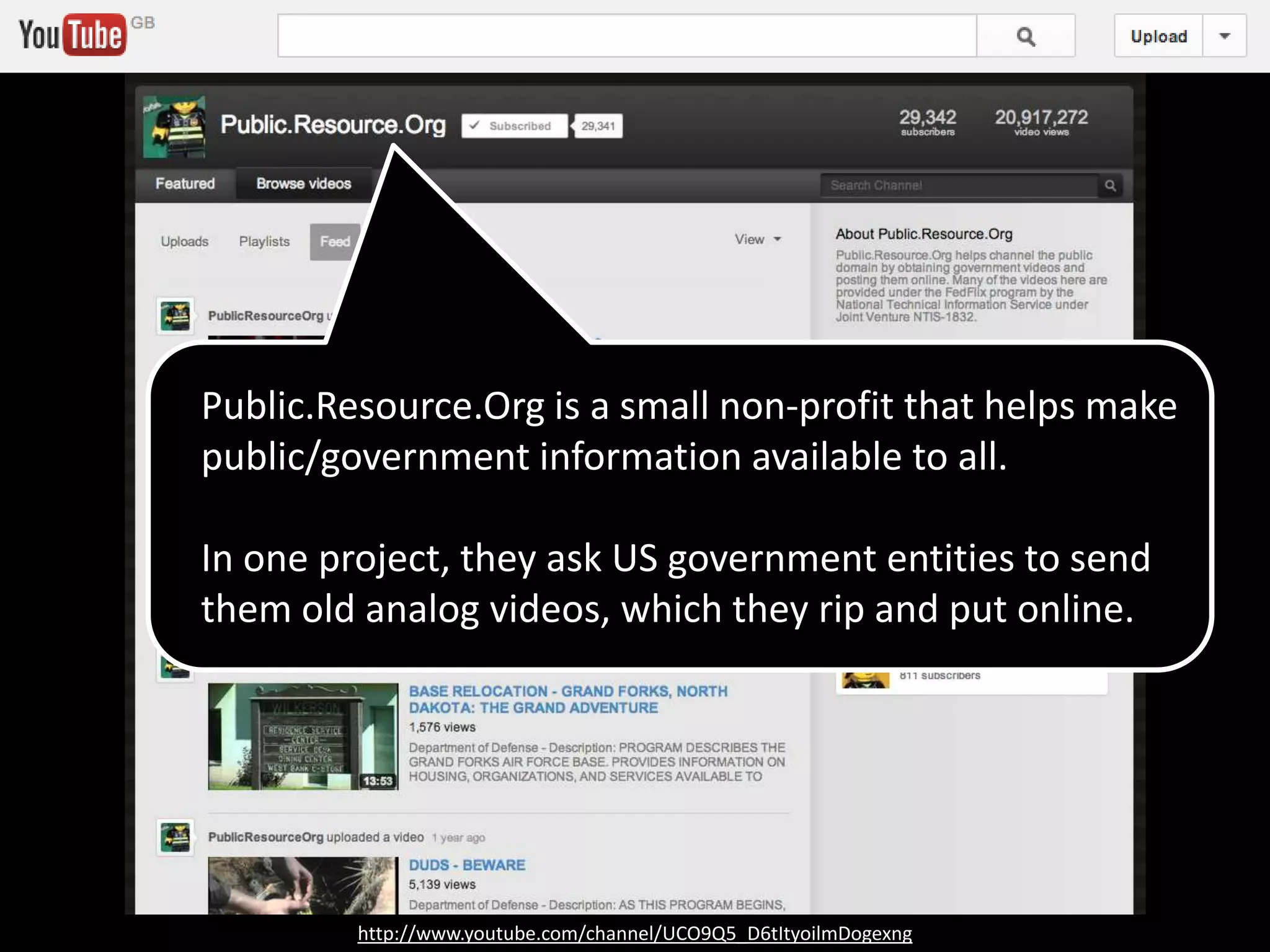Open the Grand Forks video thumbnail

(303, 736)
